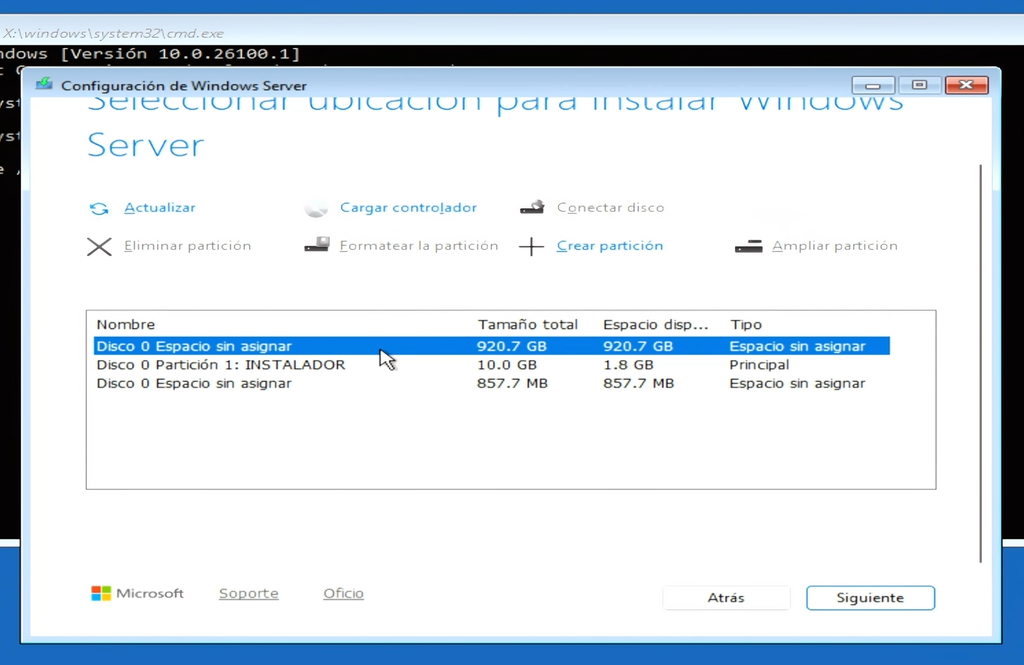Click the Ampliar partición drive icon
The width and height of the screenshot is (1024, 665).
click(x=748, y=246)
